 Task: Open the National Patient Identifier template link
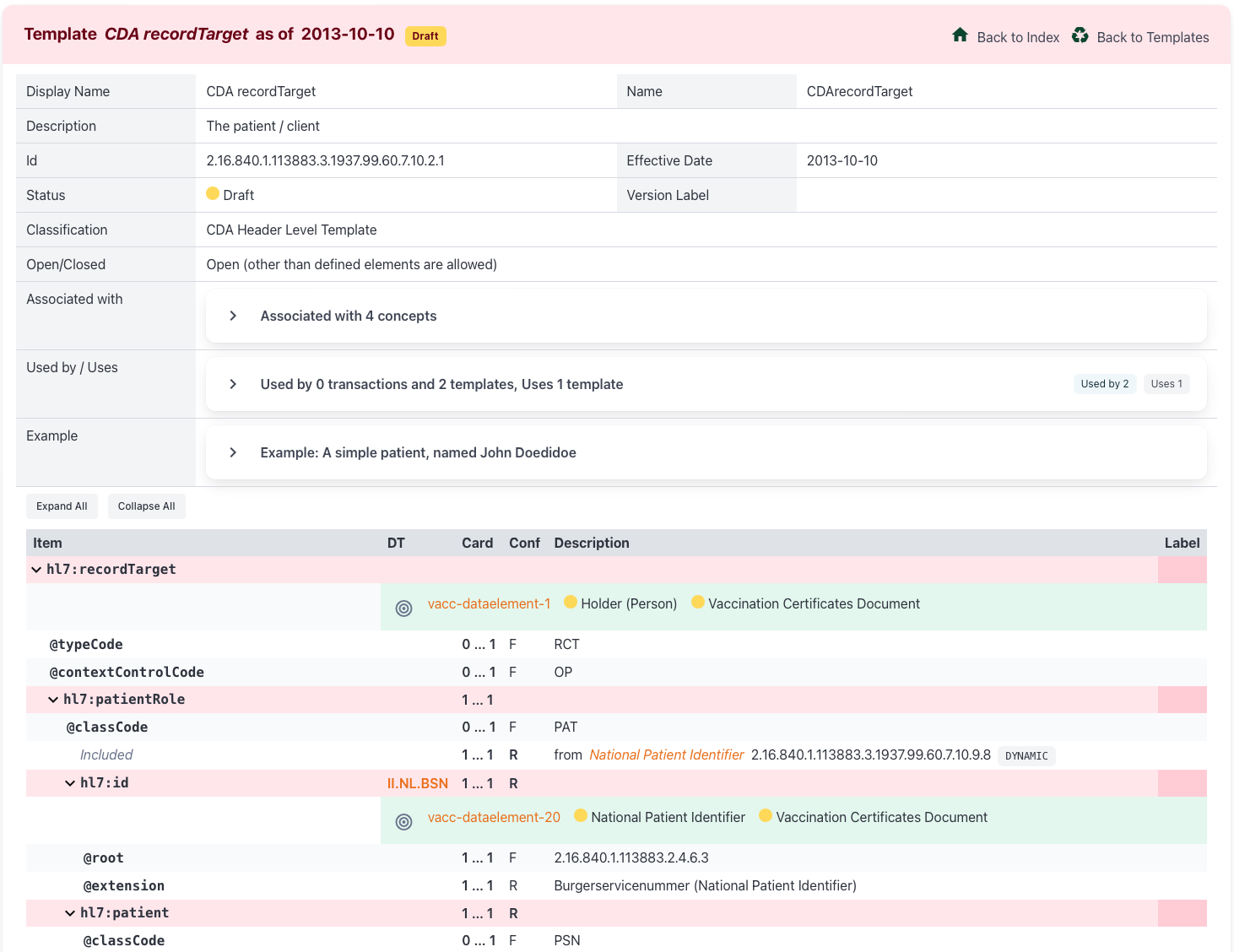(x=666, y=755)
